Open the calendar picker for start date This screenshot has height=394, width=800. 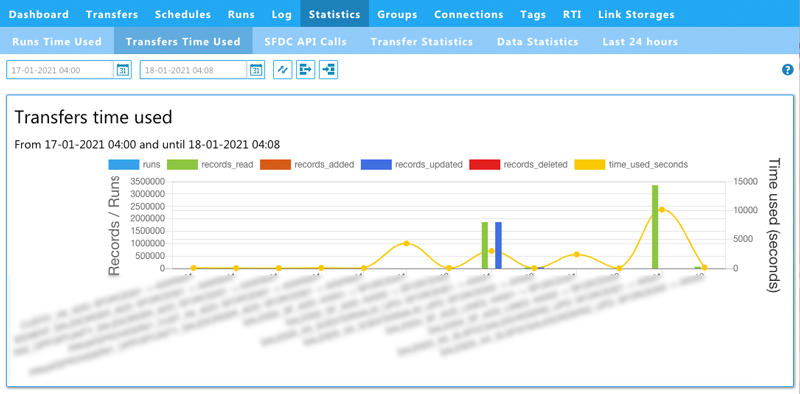123,70
